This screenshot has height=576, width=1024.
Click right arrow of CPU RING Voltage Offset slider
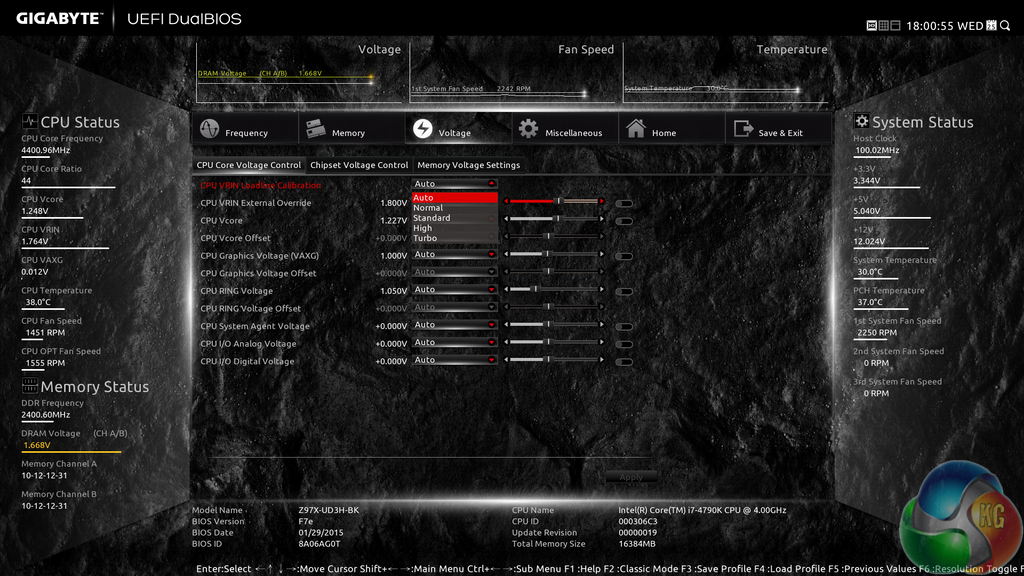pos(601,307)
